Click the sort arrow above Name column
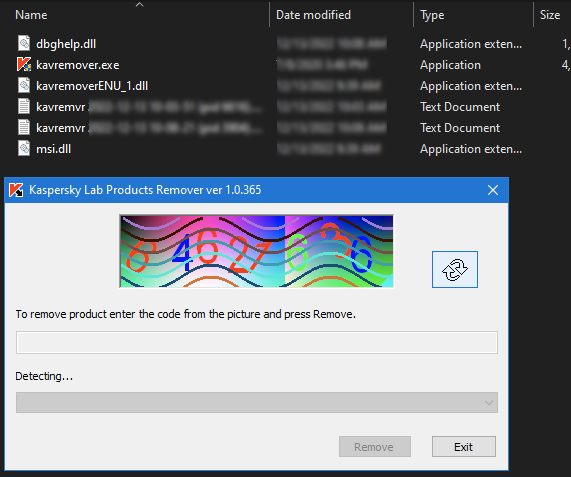 (139, 5)
